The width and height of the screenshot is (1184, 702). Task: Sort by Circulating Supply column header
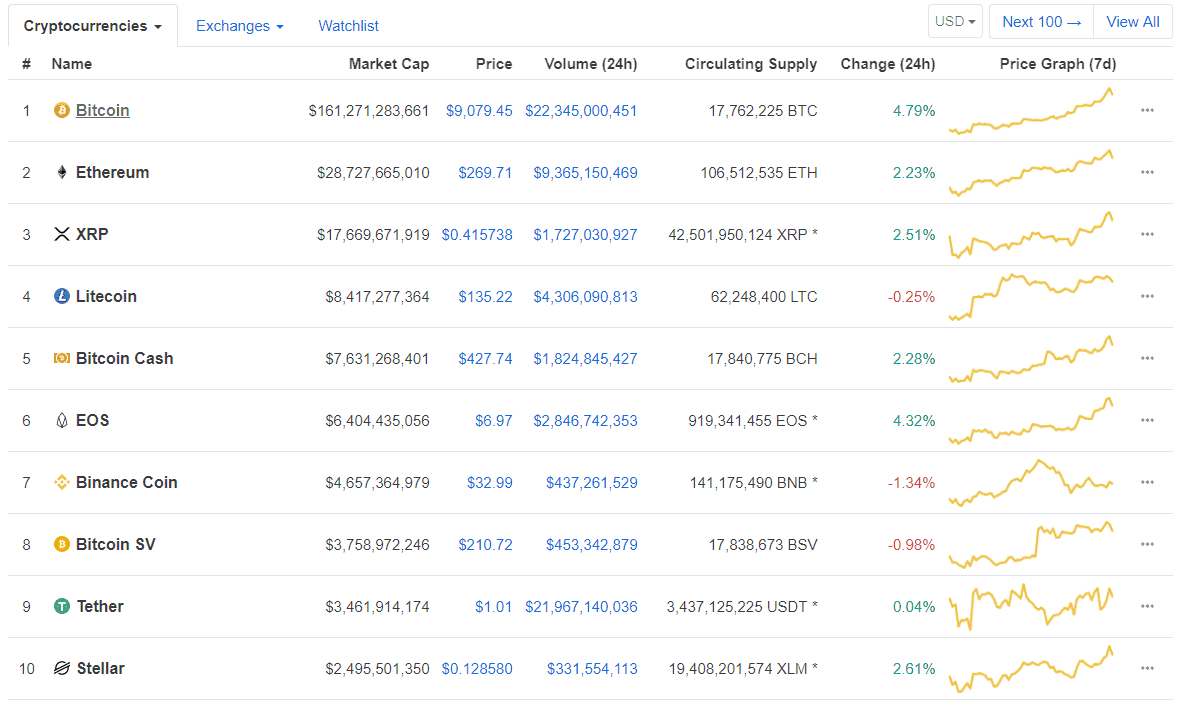751,64
